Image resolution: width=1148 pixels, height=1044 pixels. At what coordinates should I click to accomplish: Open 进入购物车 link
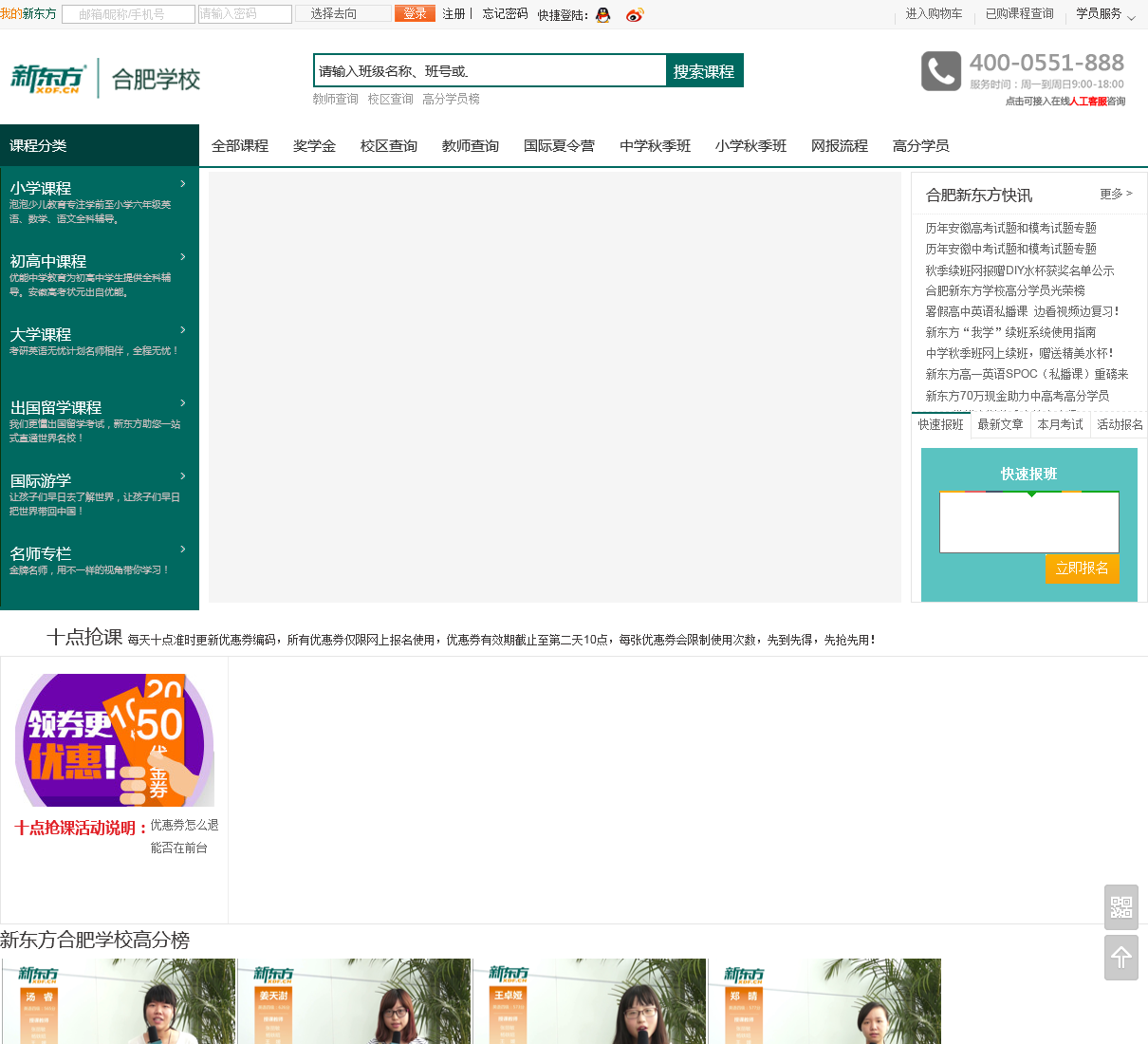point(934,14)
